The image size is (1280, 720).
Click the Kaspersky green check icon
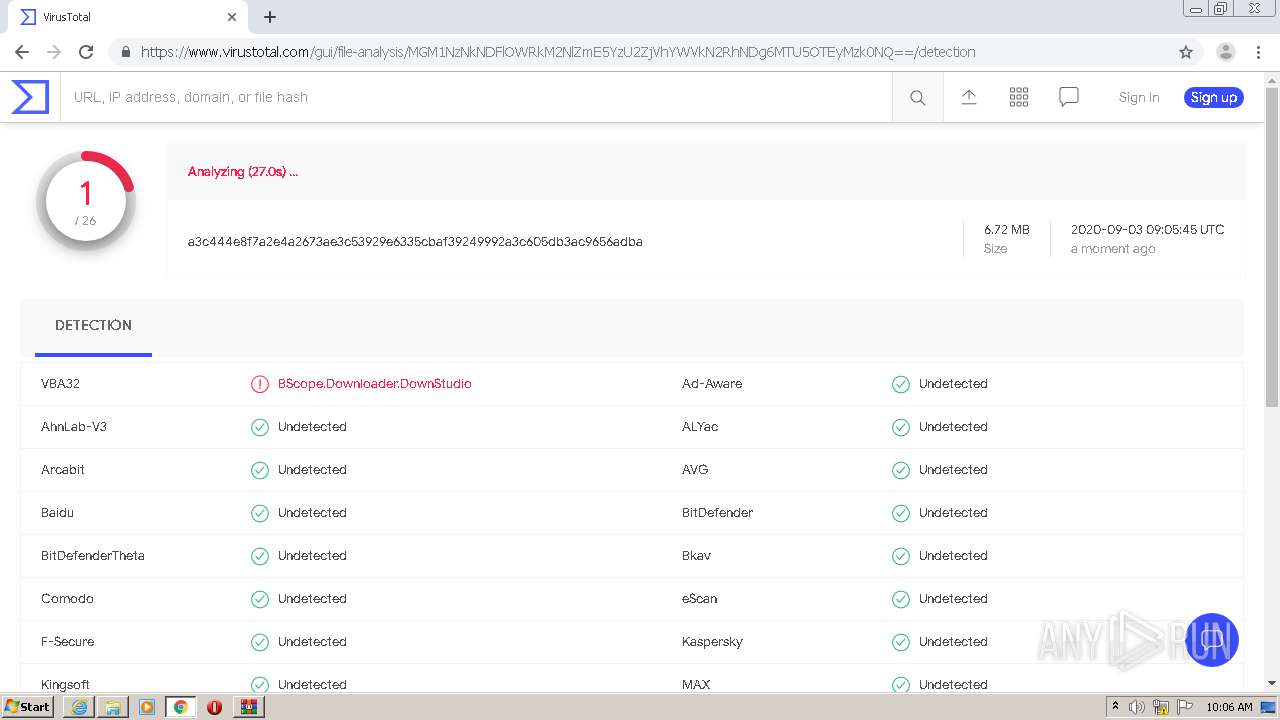tap(901, 642)
